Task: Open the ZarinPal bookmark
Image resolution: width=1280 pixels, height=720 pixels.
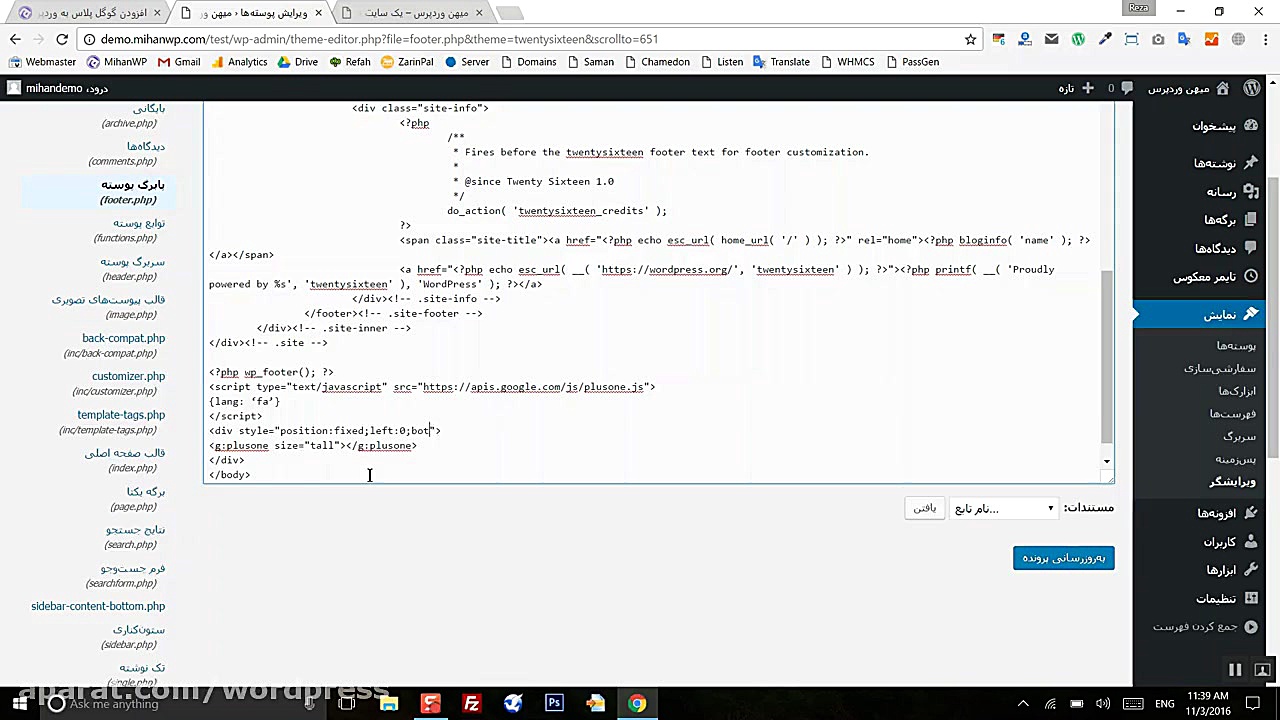Action: point(407,62)
